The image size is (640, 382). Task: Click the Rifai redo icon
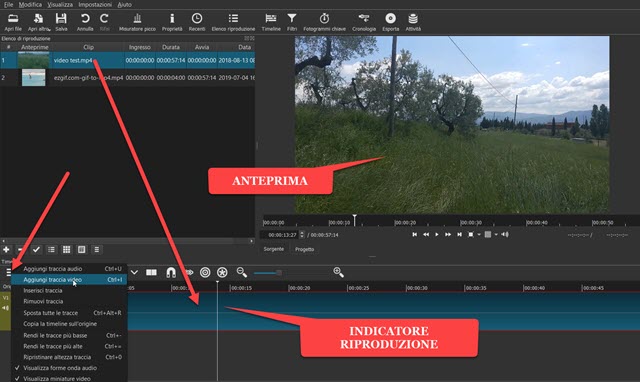(104, 22)
